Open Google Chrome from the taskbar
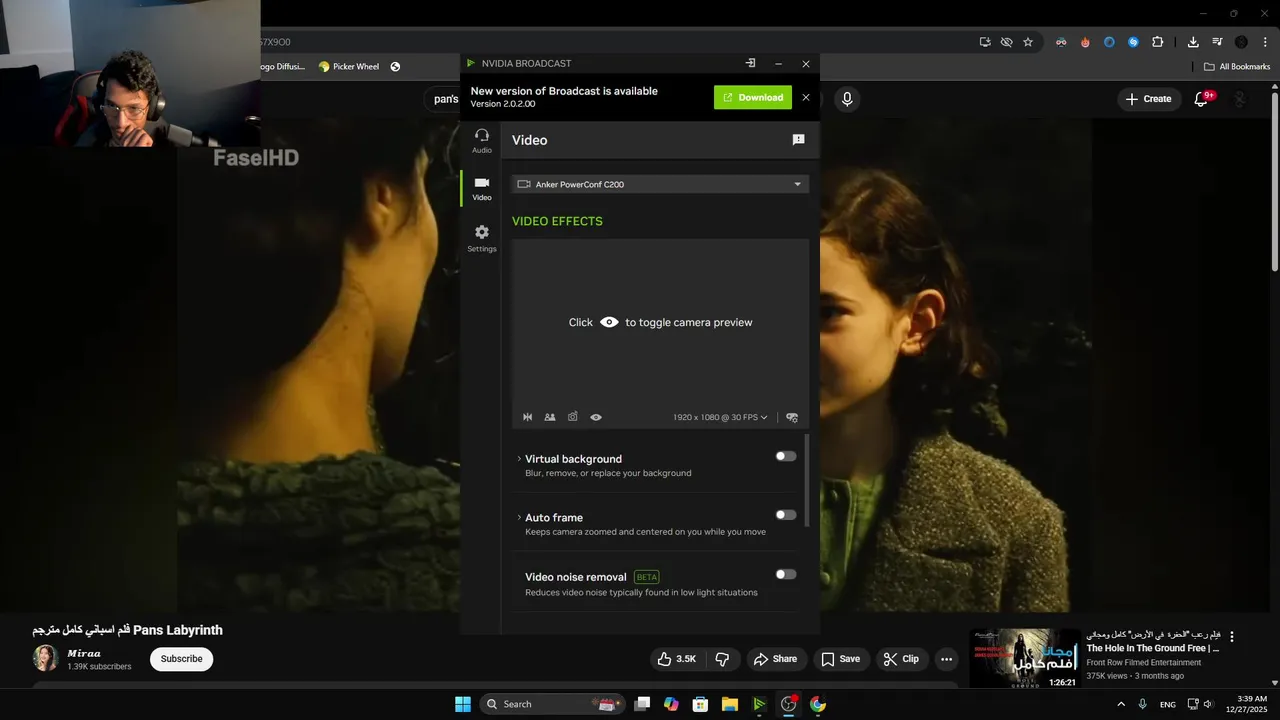The image size is (1280, 720). [x=818, y=704]
